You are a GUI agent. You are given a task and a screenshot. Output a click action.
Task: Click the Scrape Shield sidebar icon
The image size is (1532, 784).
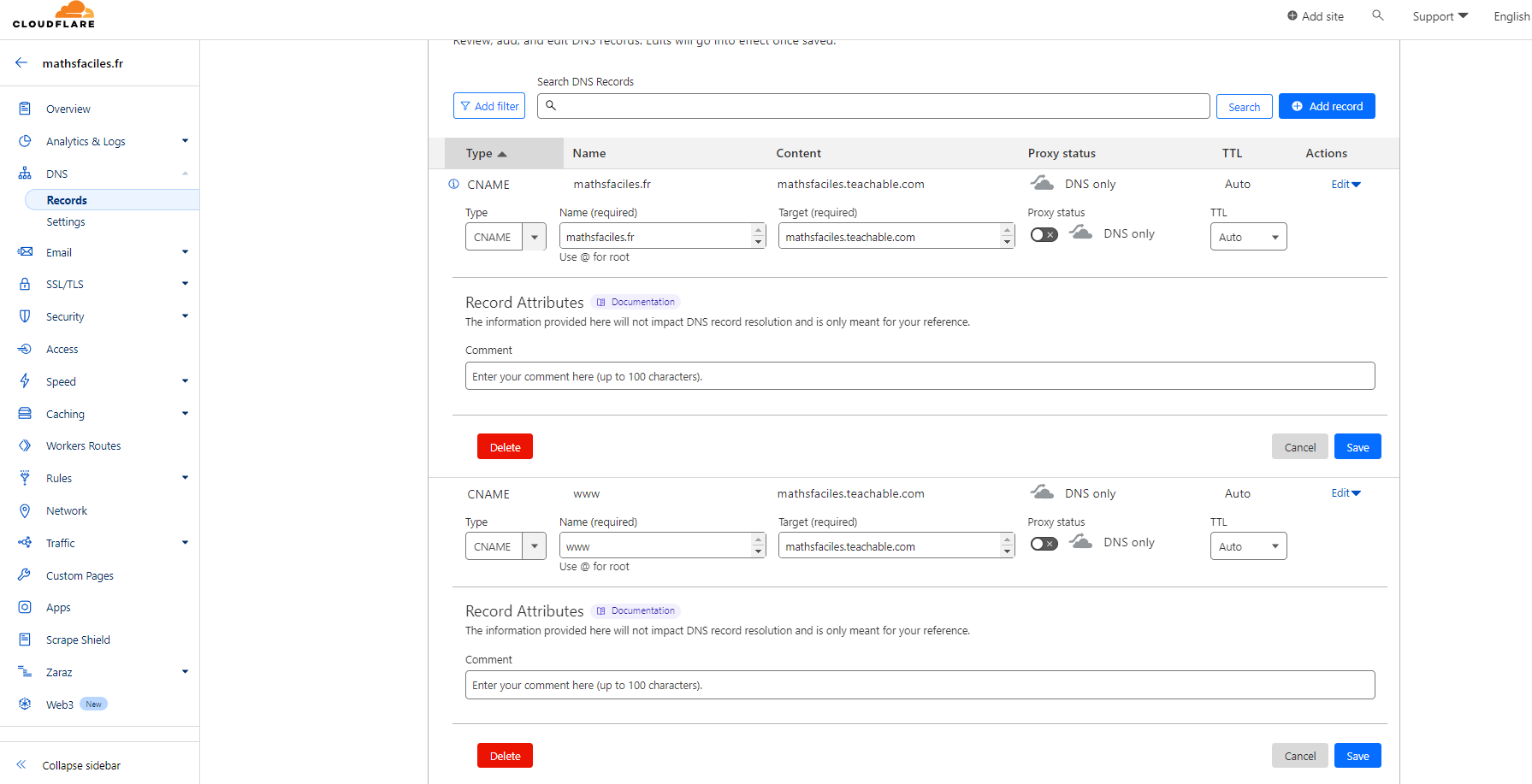coord(25,640)
